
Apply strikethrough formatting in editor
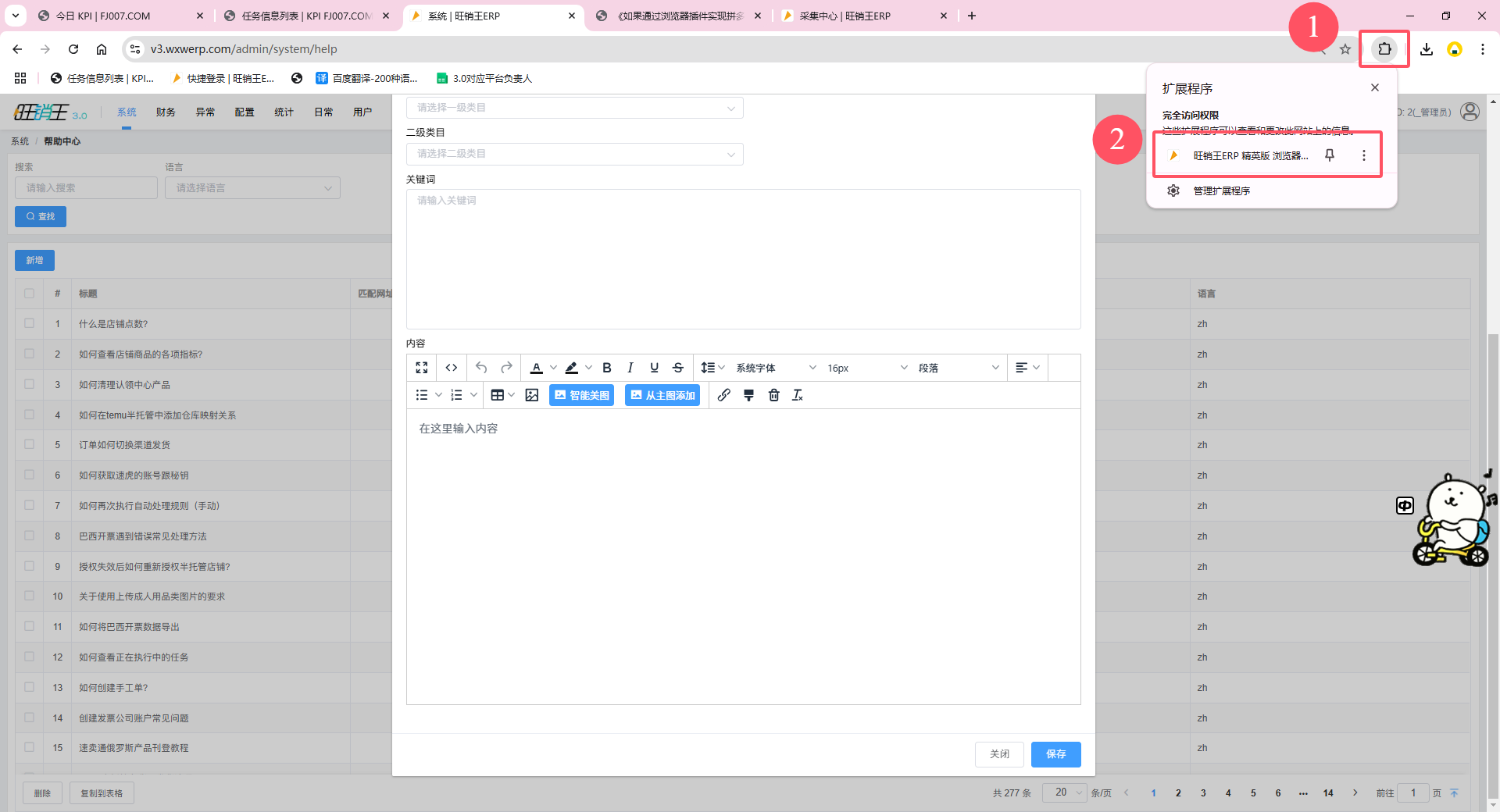[x=678, y=368]
